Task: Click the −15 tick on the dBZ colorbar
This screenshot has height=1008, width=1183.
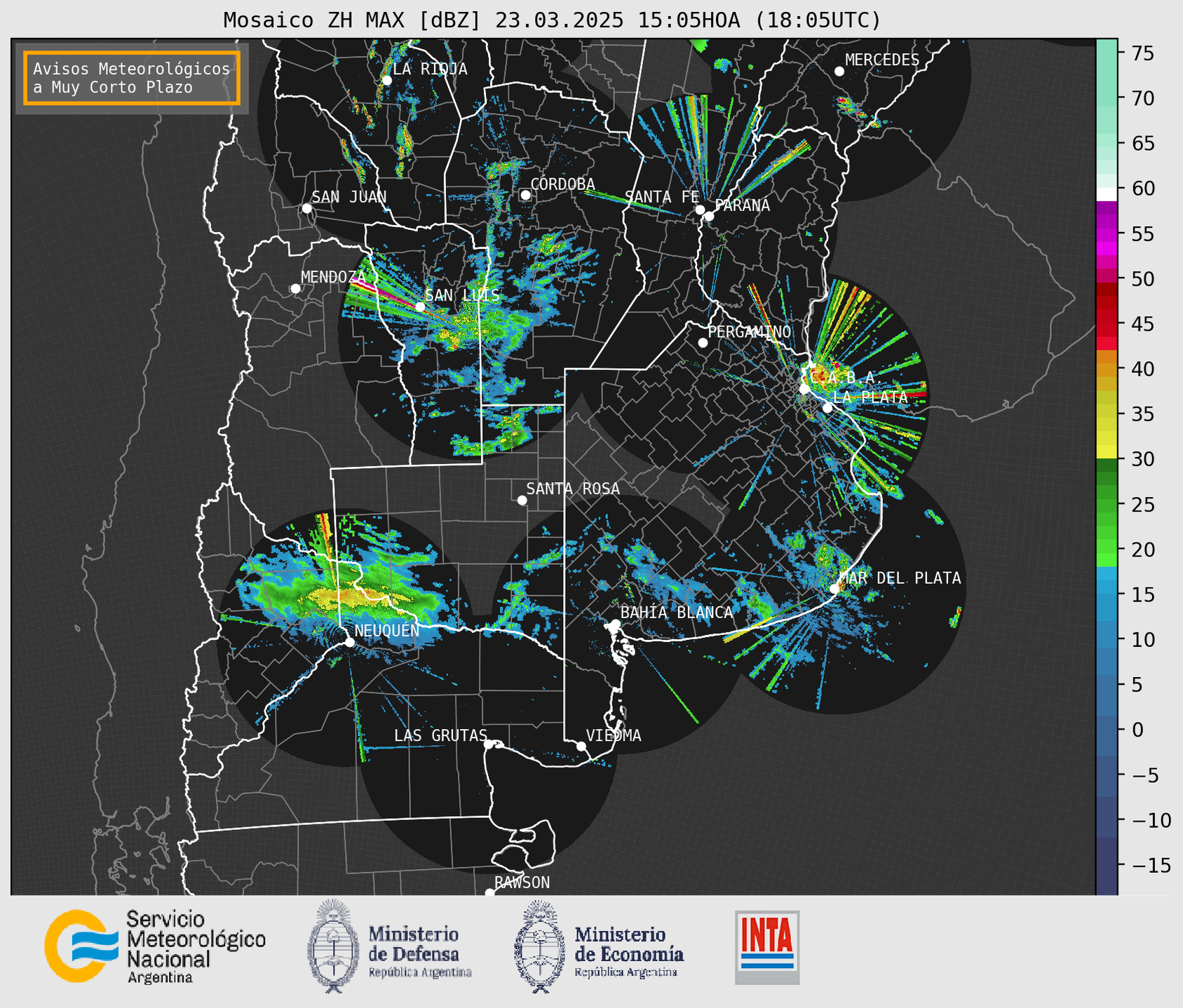Action: click(1152, 865)
